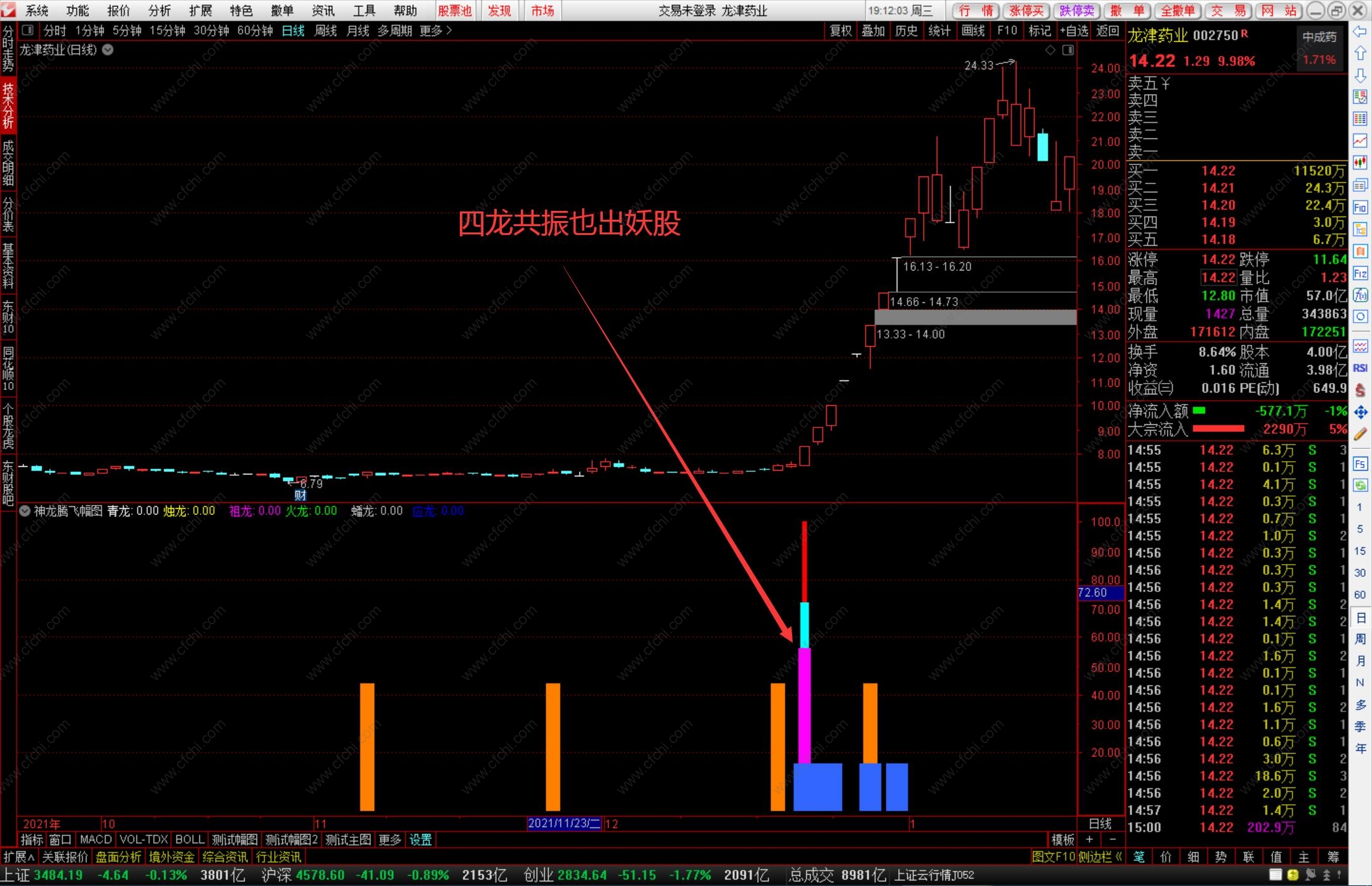The height and width of the screenshot is (886, 1372).
Task: Click the red trend line chart icon
Action: 1360,140
